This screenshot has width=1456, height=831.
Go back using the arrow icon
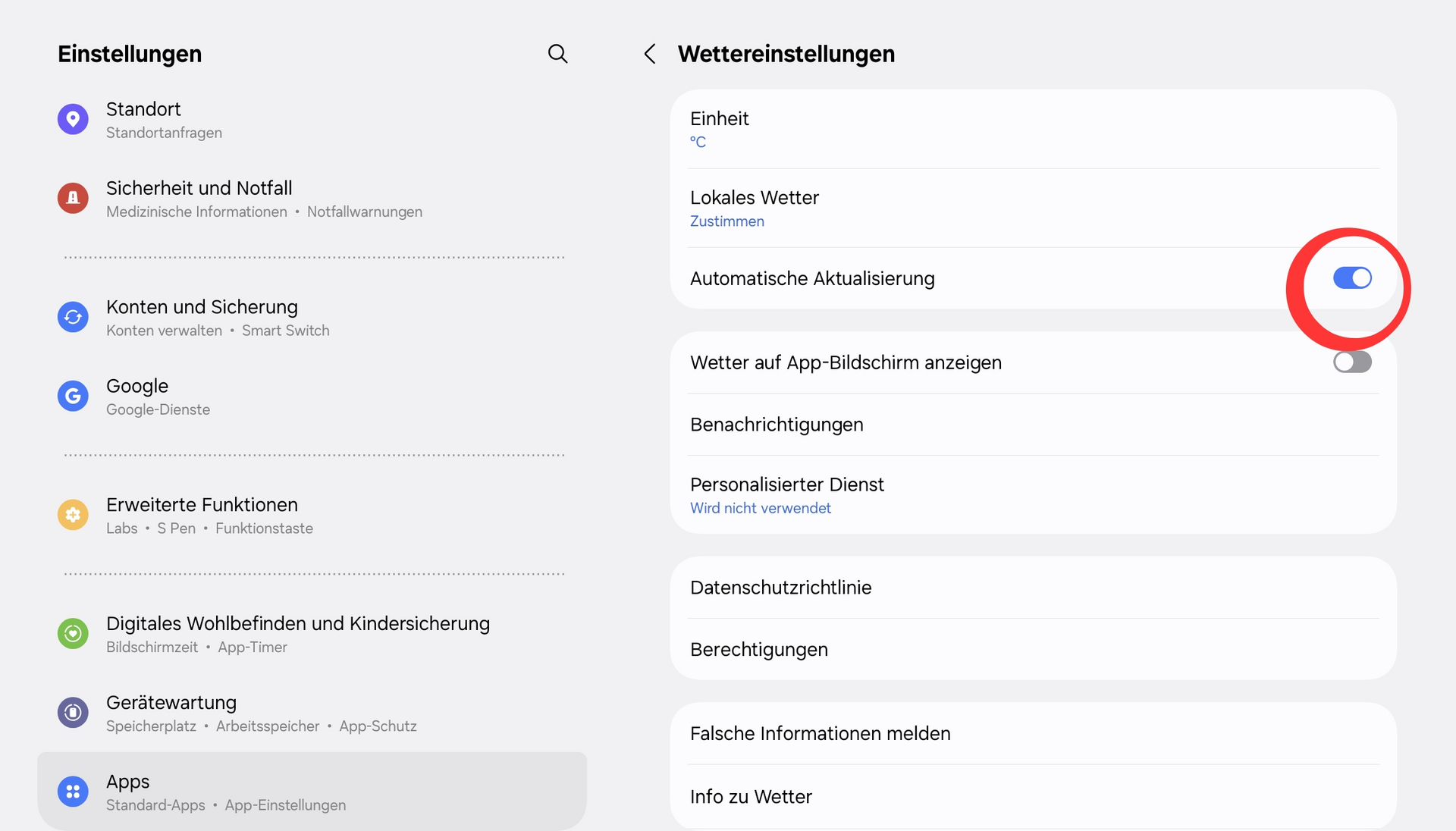pyautogui.click(x=650, y=54)
